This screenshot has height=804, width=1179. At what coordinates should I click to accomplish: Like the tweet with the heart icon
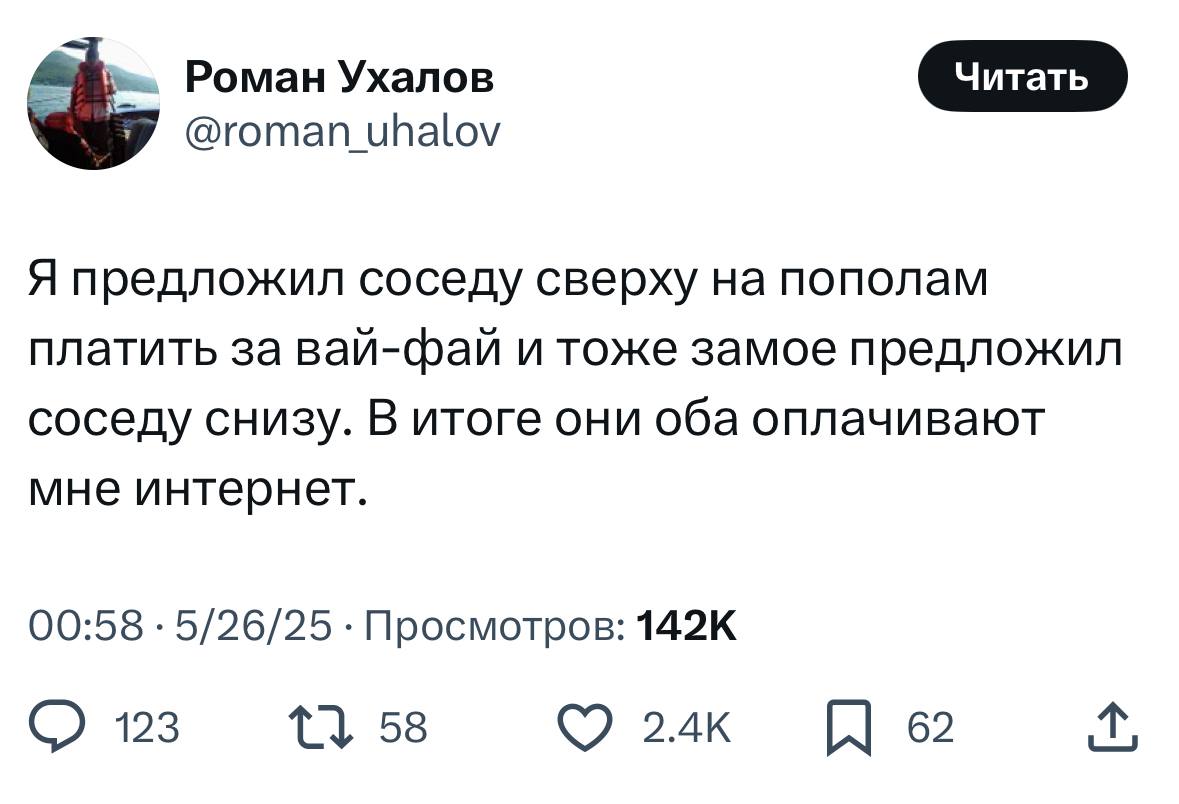pos(588,728)
